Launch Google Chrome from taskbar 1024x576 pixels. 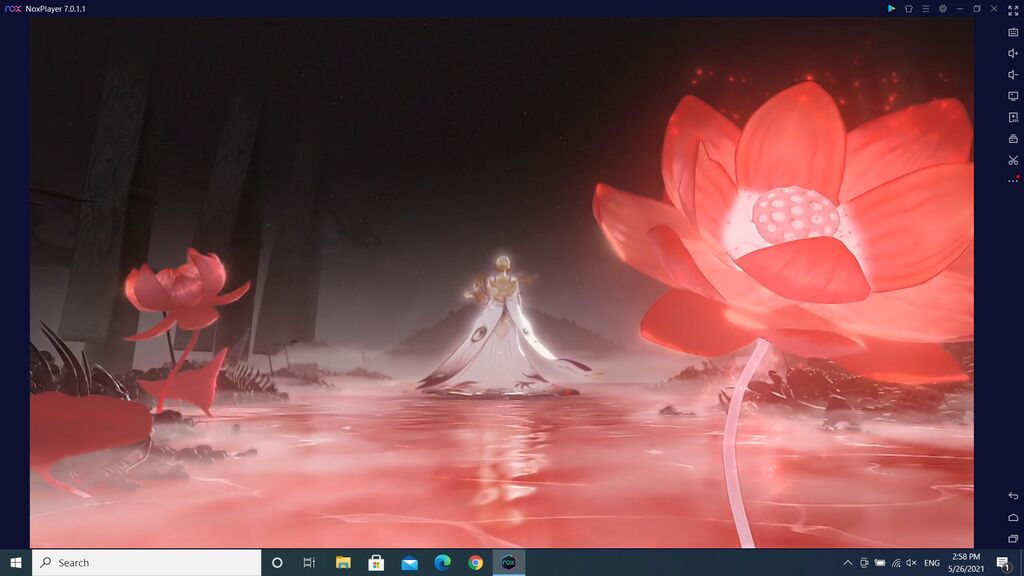click(475, 562)
